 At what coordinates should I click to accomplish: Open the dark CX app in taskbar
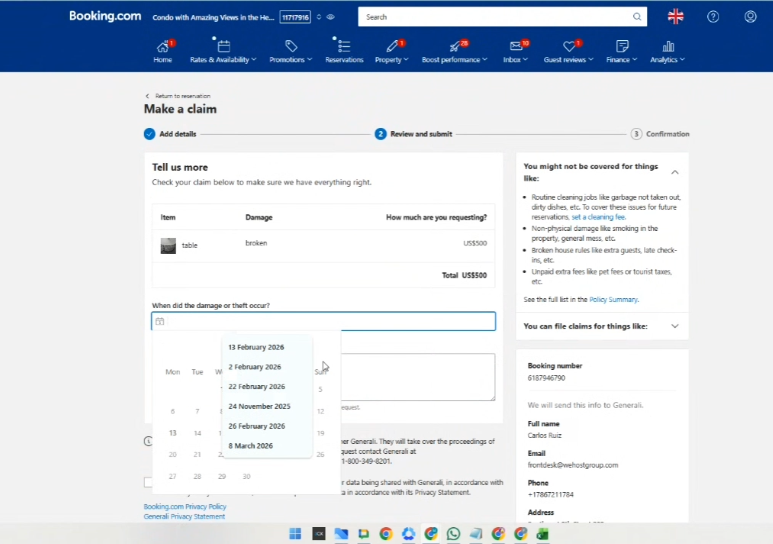[x=318, y=533]
